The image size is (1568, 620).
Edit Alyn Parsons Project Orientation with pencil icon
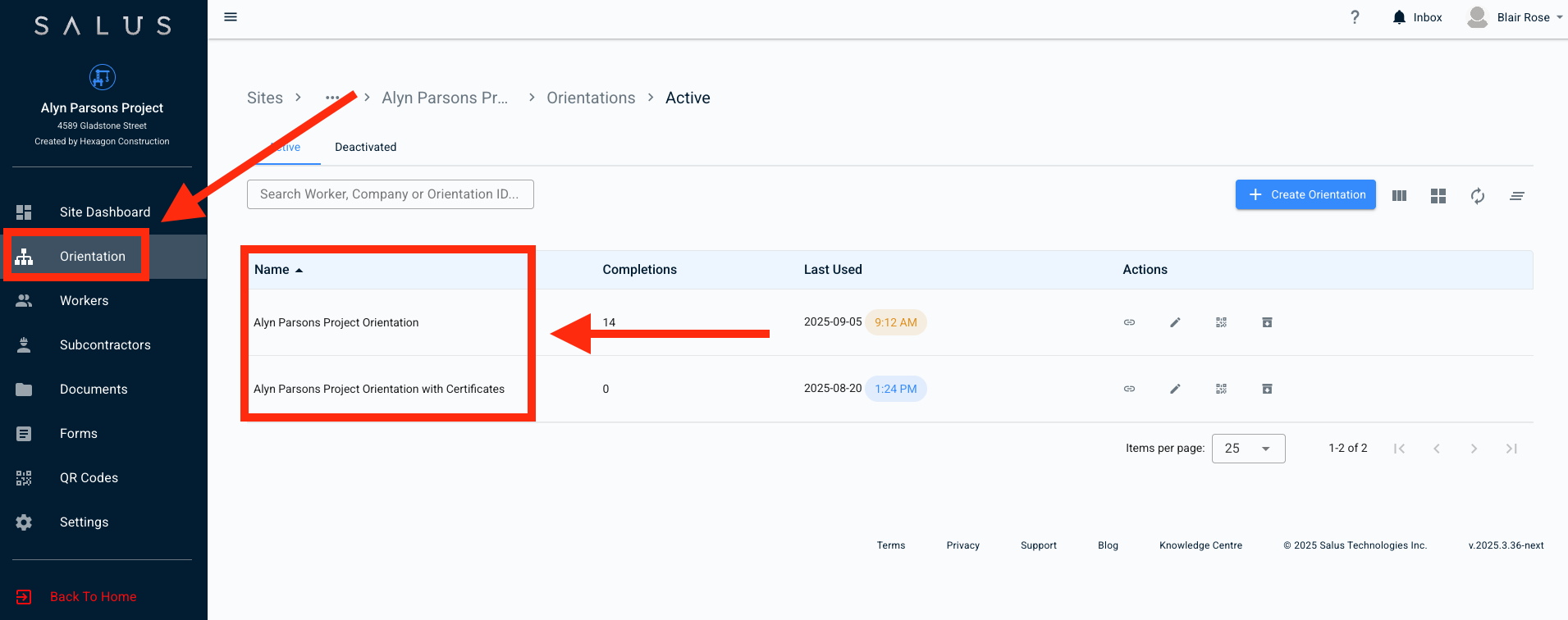tap(1175, 322)
